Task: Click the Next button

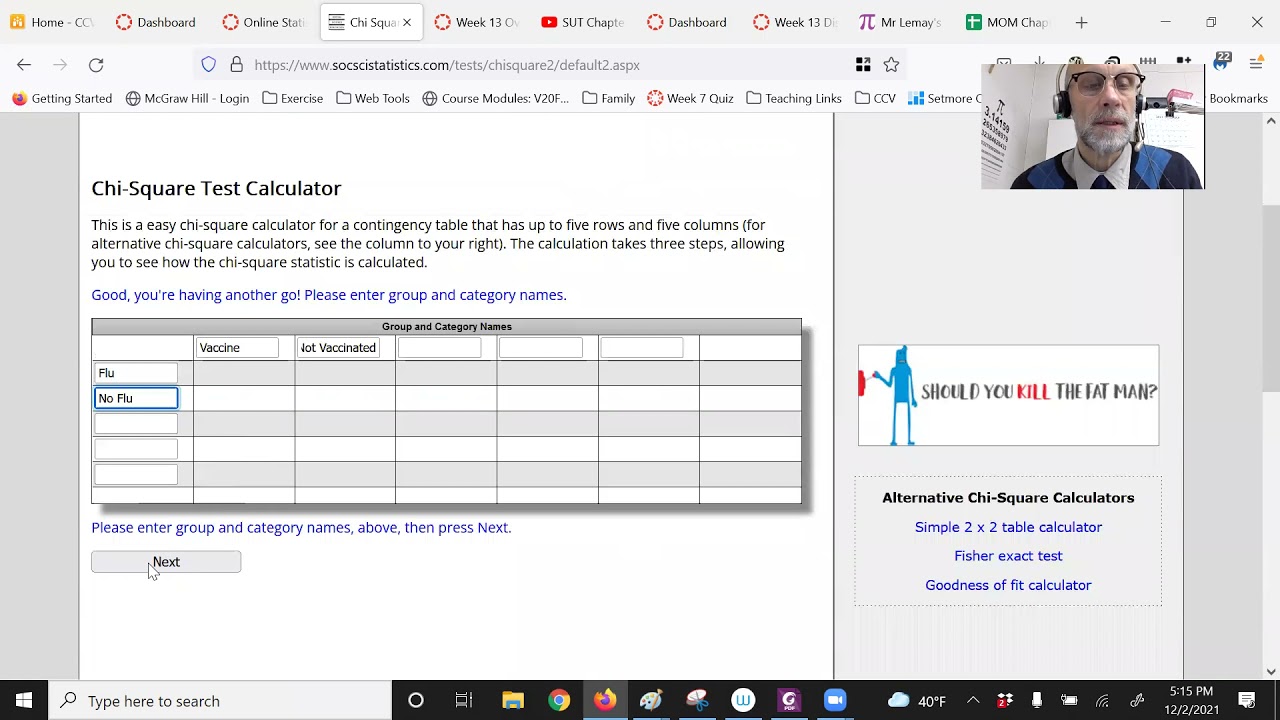Action: pos(166,562)
